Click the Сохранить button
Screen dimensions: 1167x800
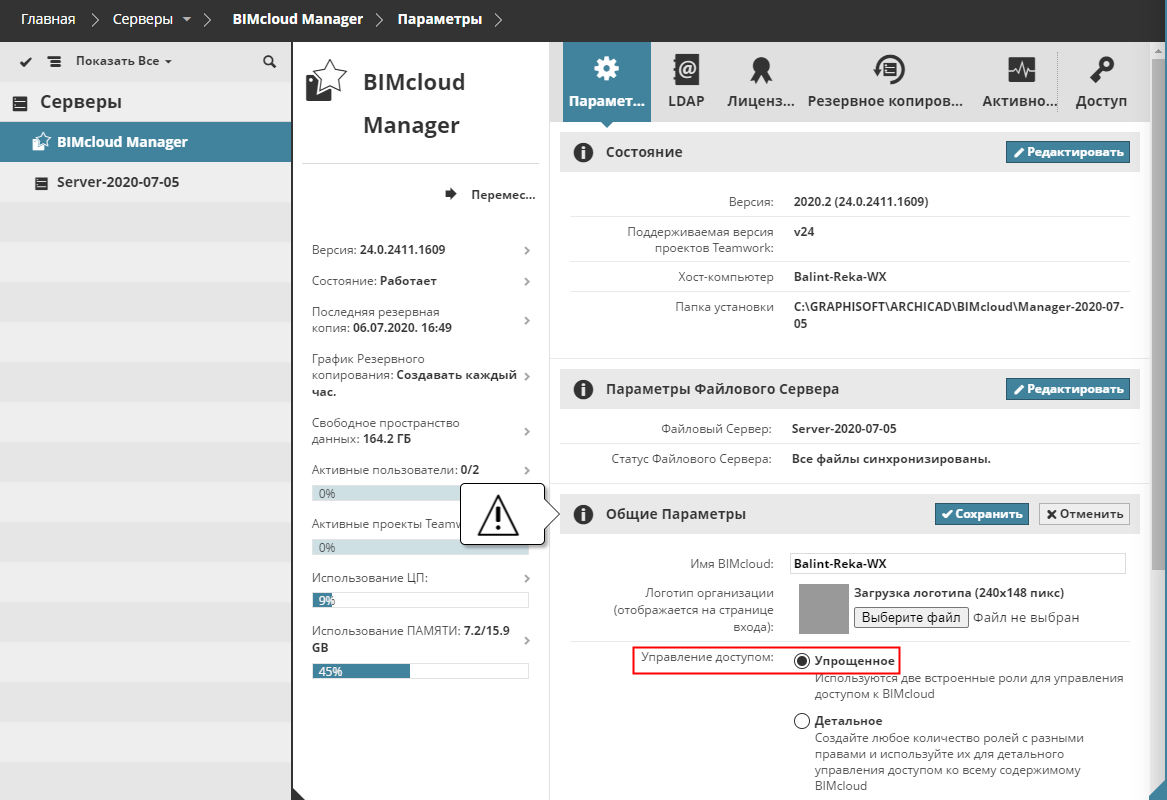982,514
